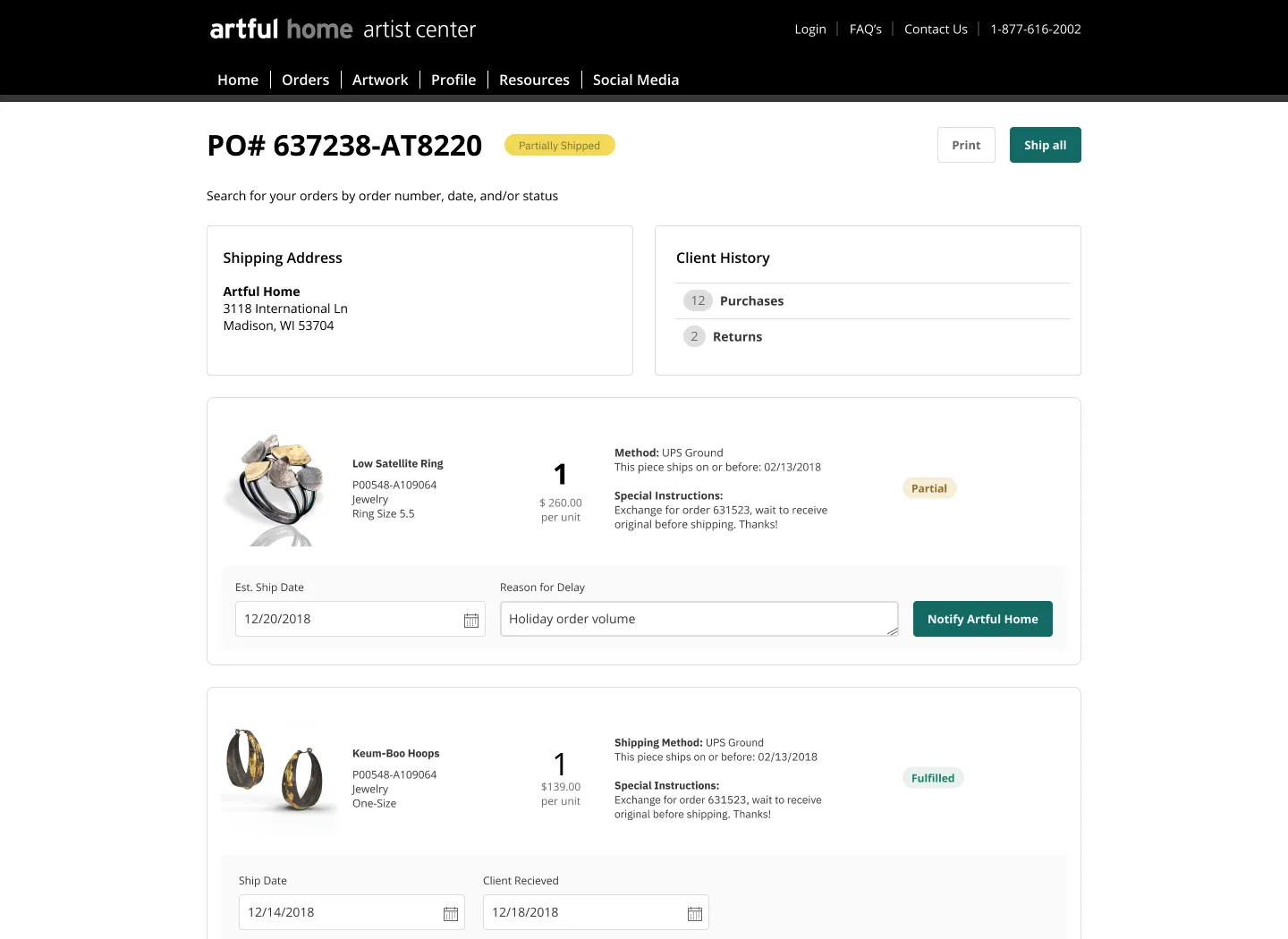Click Notify Artful Home button
The image size is (1288, 939).
tap(982, 619)
